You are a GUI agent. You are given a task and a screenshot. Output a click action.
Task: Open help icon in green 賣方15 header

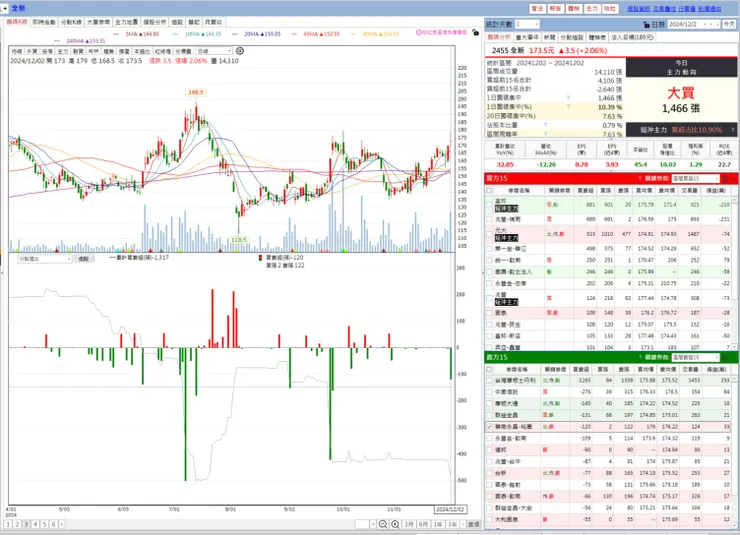(x=640, y=357)
